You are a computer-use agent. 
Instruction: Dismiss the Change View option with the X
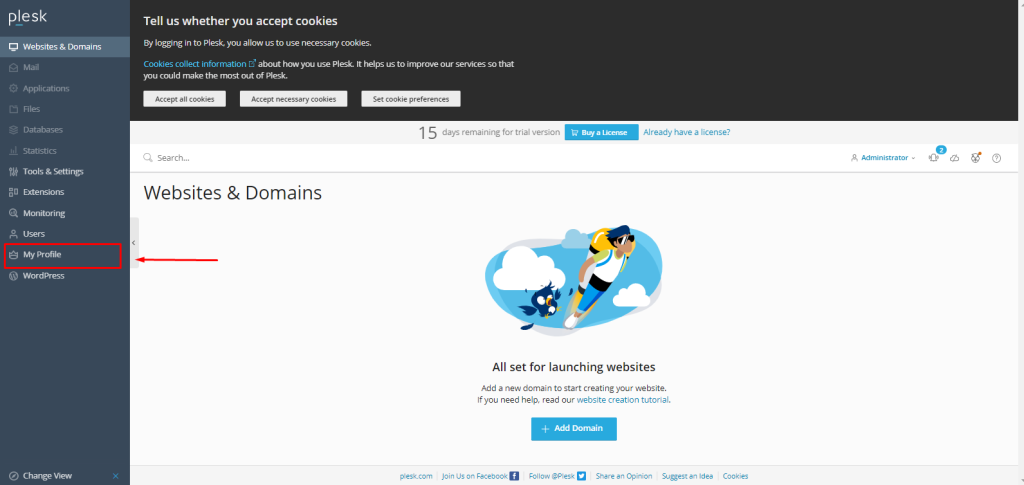point(116,476)
